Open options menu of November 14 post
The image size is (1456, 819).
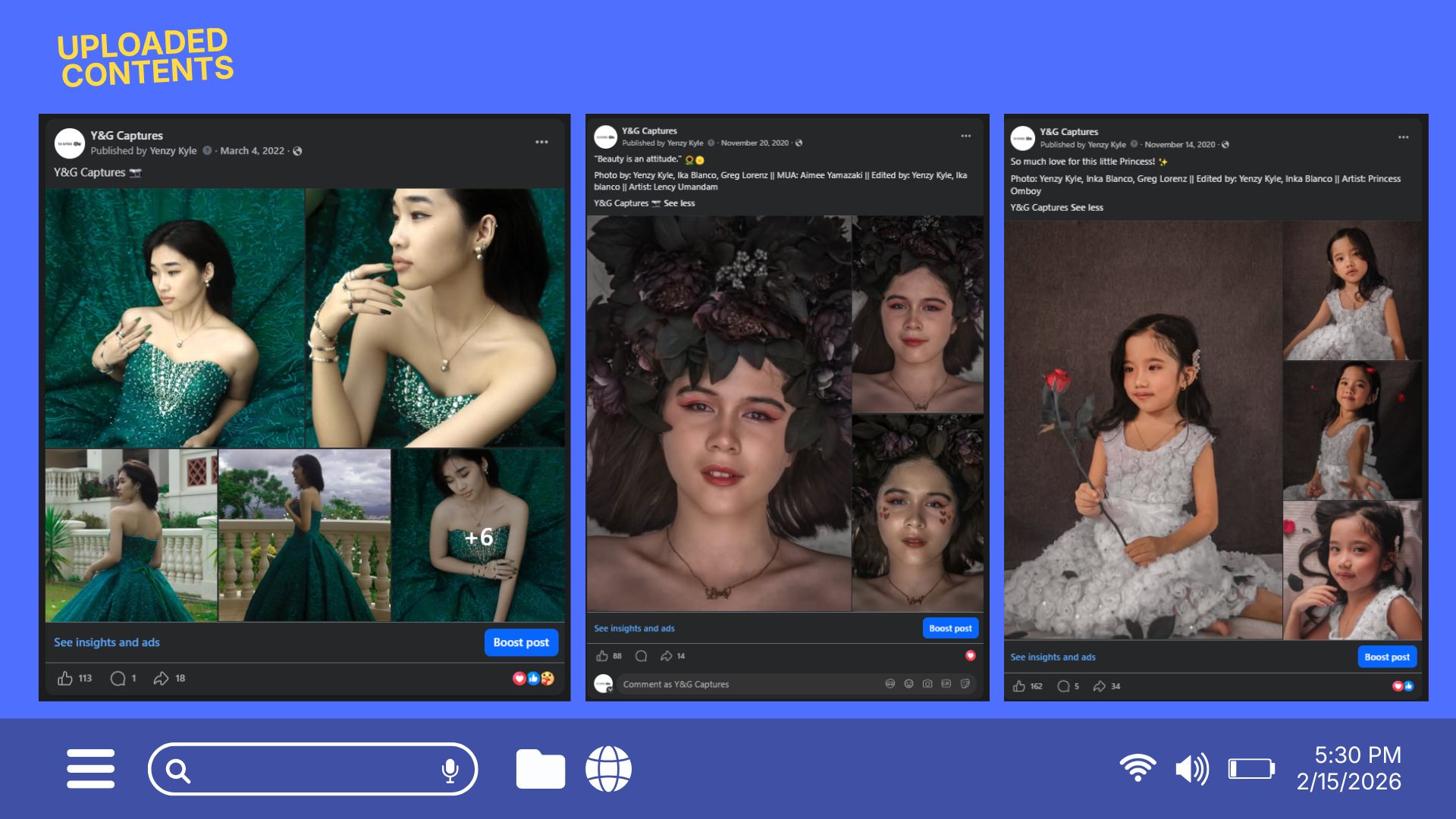tap(1403, 137)
